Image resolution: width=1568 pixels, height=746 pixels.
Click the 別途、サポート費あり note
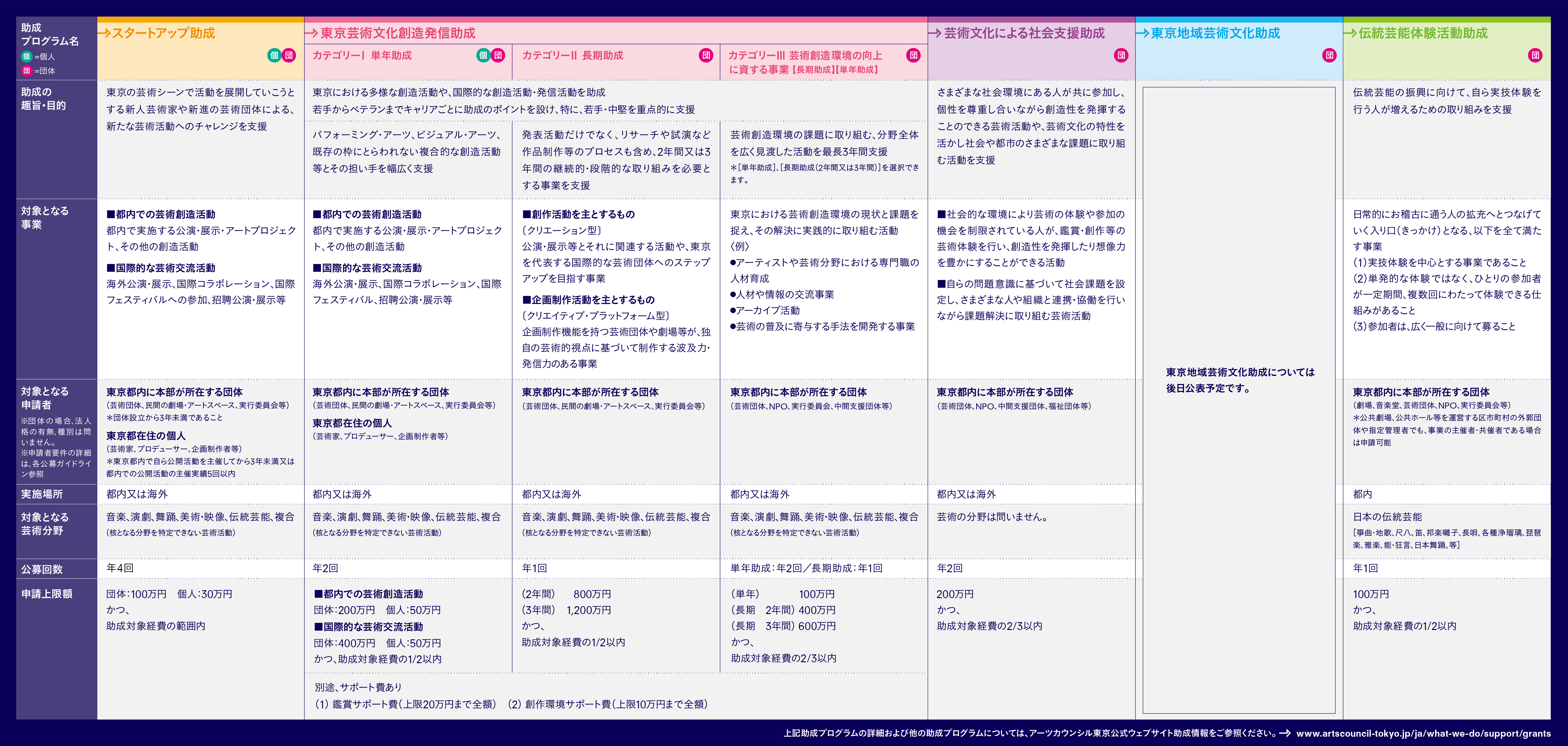pyautogui.click(x=358, y=687)
